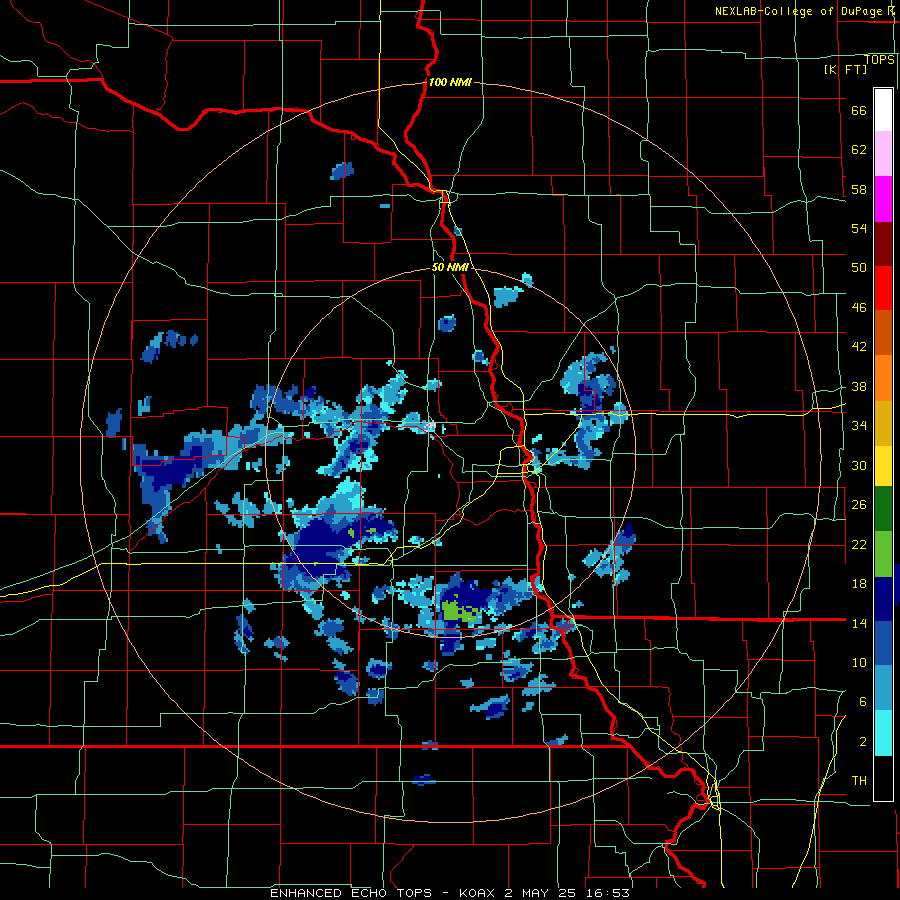The image size is (900, 900).
Task: Click the magenta 58 kft legend swatch
Action: click(883, 199)
